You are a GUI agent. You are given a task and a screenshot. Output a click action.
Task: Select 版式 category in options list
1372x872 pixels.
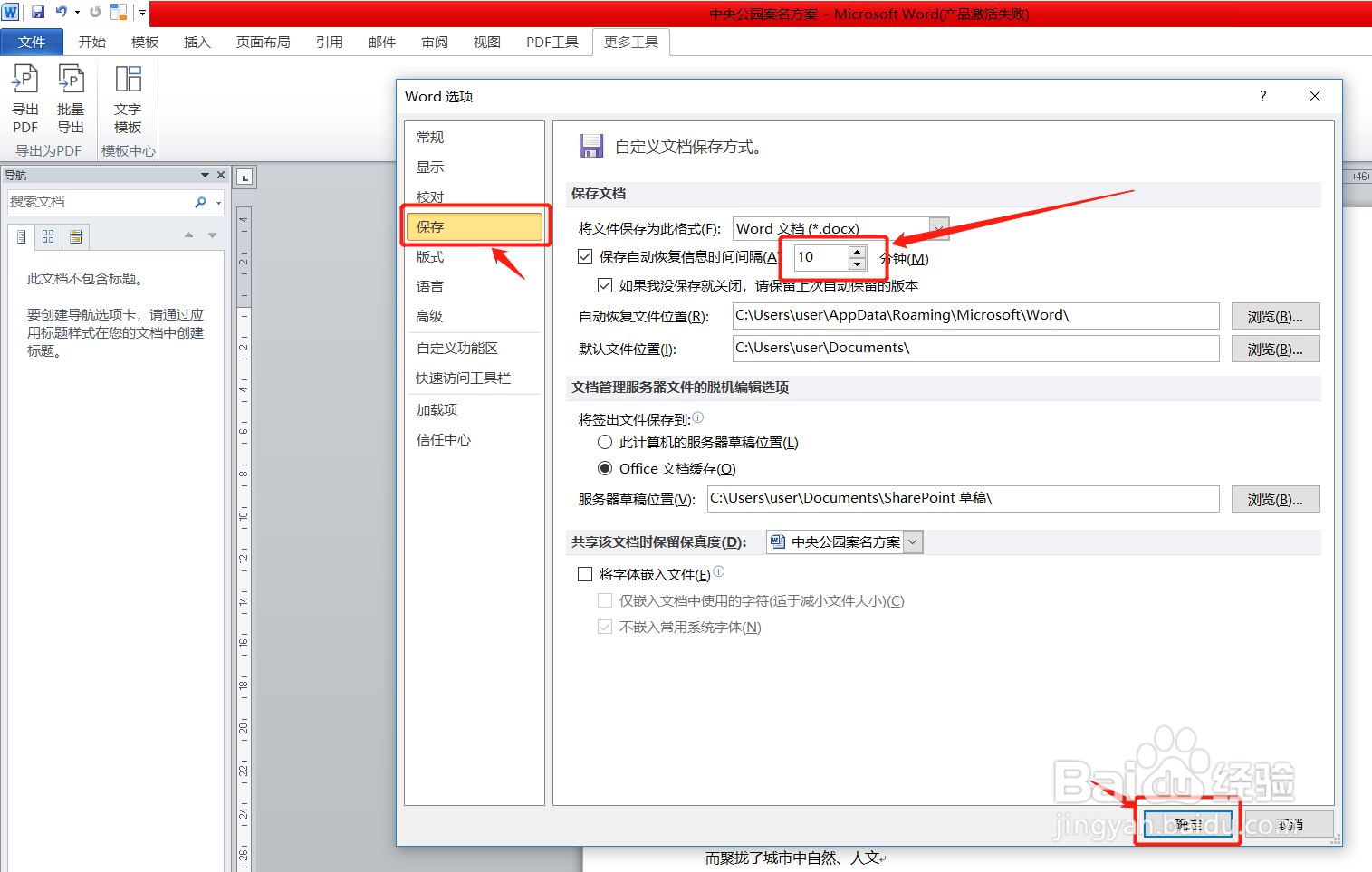pos(474,257)
